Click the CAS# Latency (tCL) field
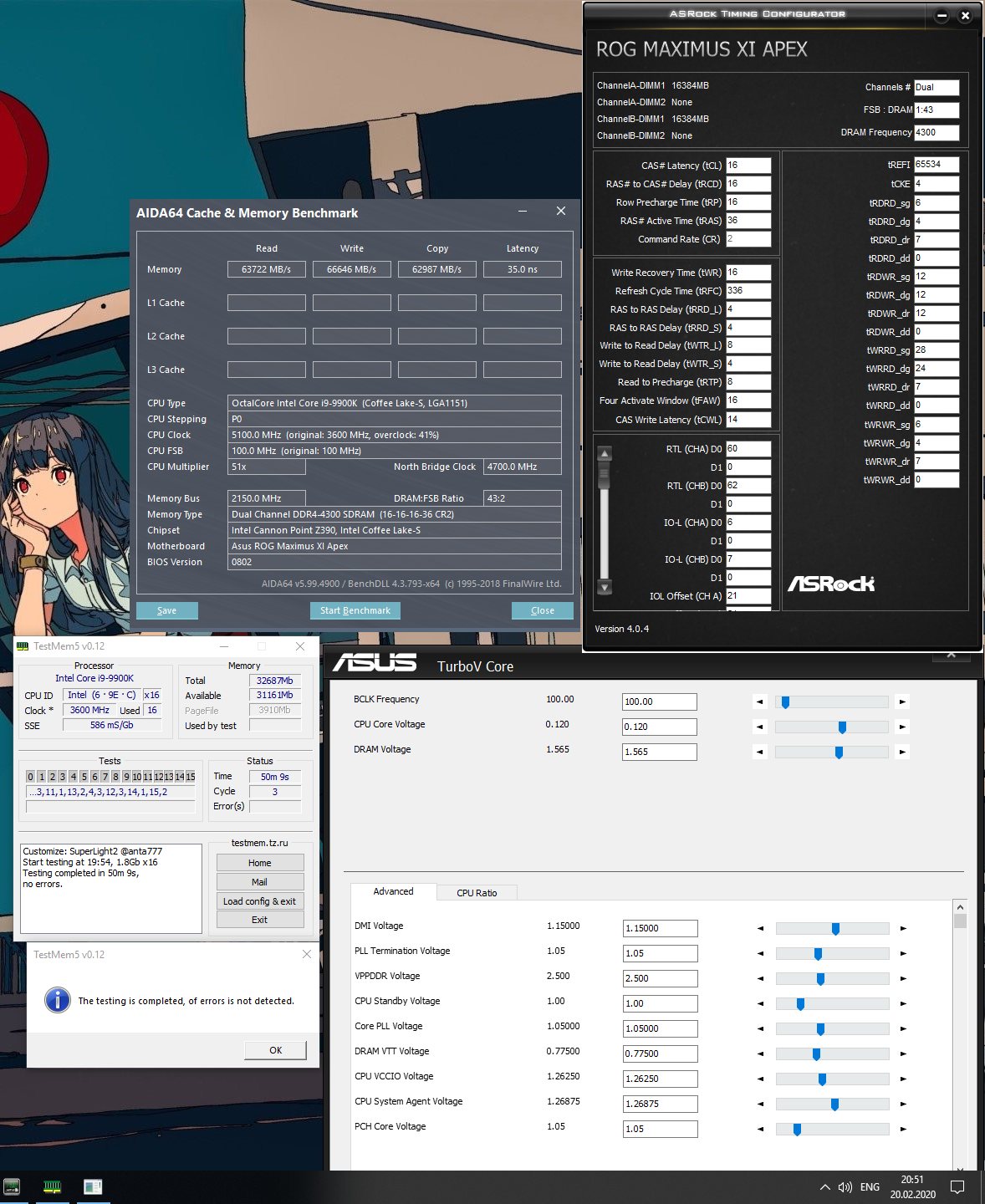 [x=748, y=166]
